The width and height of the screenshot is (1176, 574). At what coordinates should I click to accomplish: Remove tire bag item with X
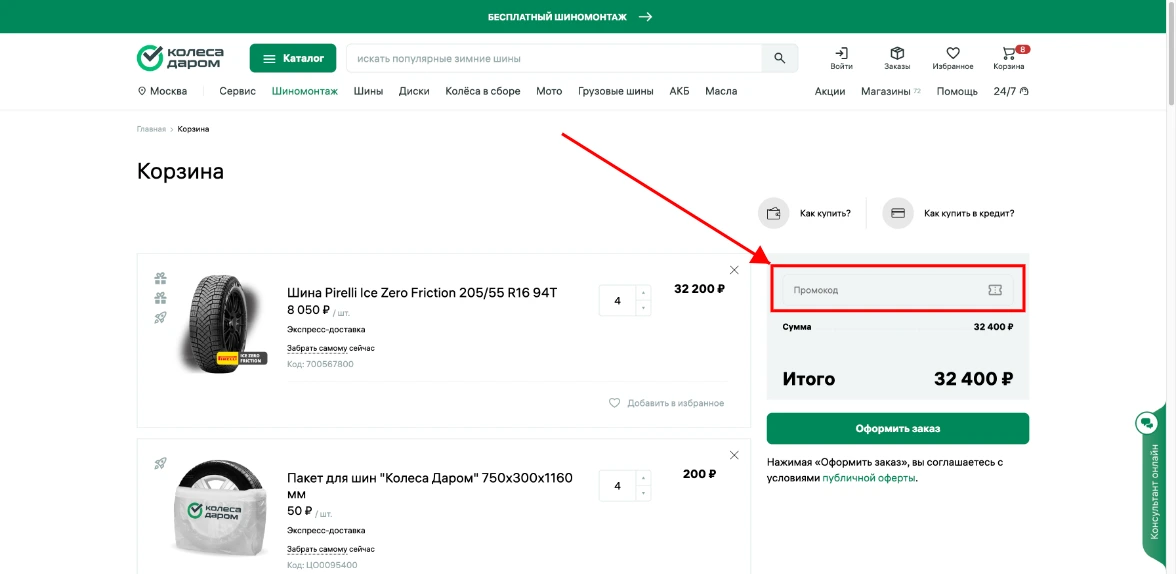coord(734,455)
